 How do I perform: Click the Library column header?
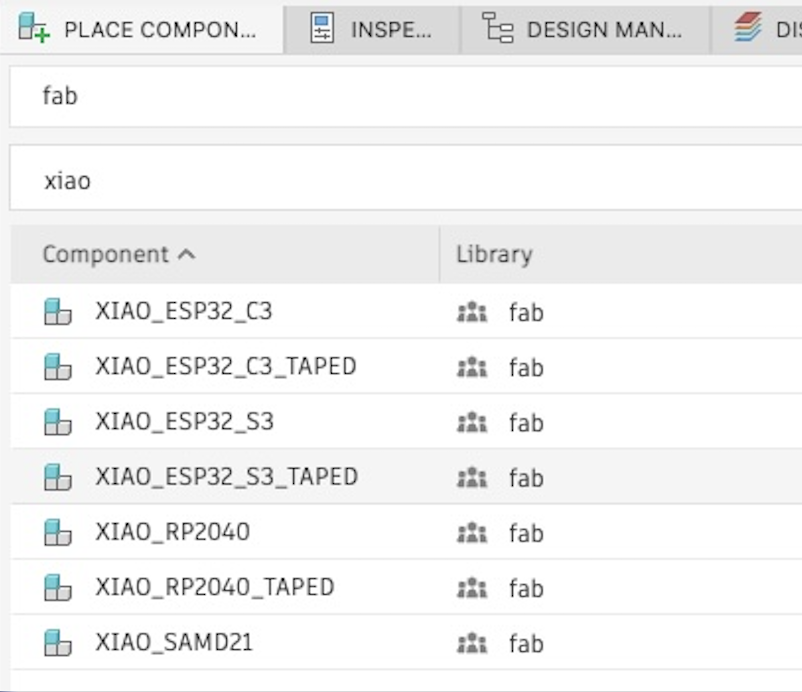click(x=494, y=254)
